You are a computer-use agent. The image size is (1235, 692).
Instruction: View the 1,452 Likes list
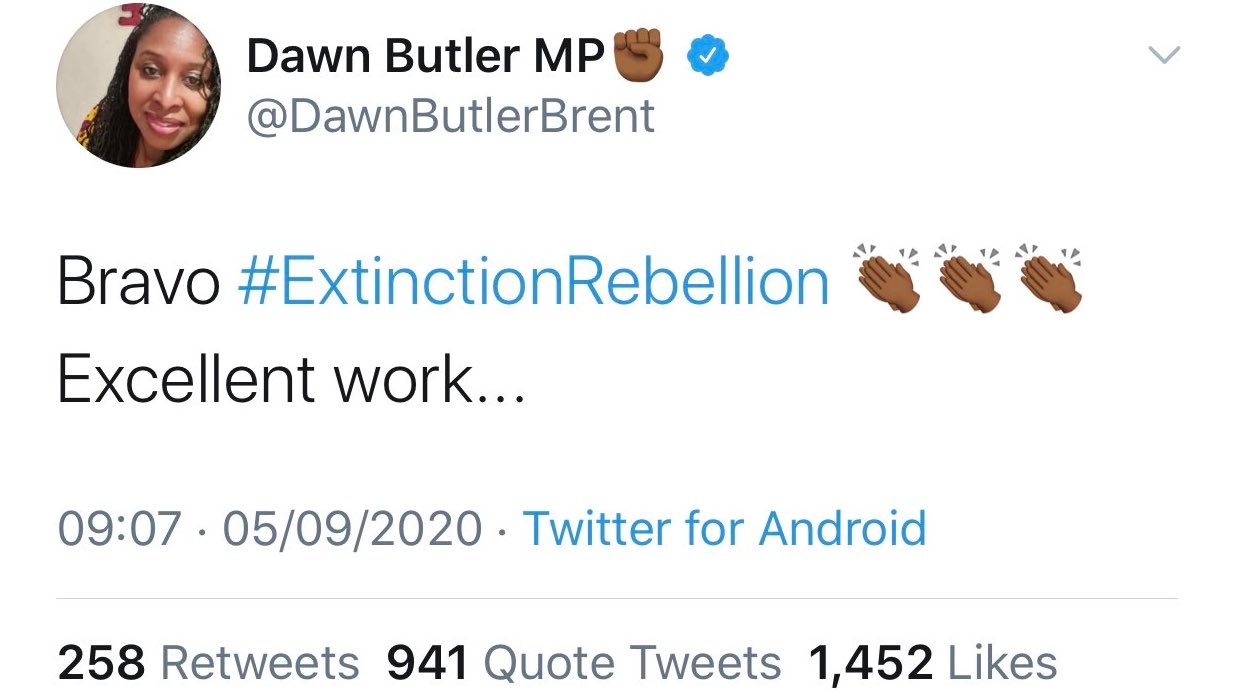(x=932, y=663)
